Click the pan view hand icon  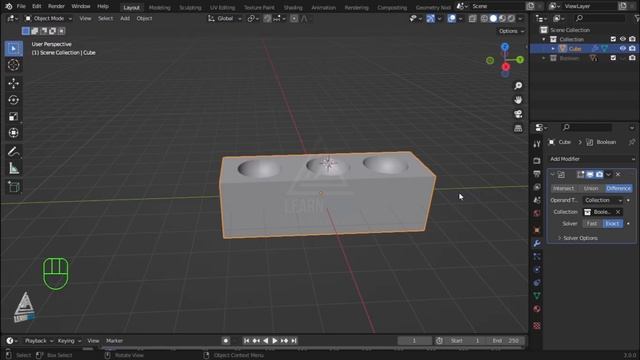[x=518, y=100]
